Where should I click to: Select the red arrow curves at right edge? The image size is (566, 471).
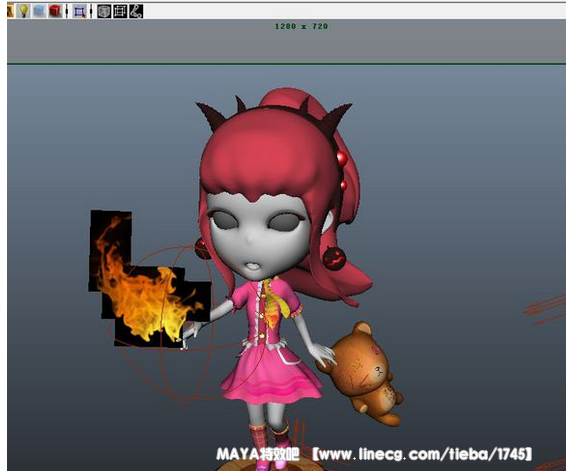(x=545, y=309)
